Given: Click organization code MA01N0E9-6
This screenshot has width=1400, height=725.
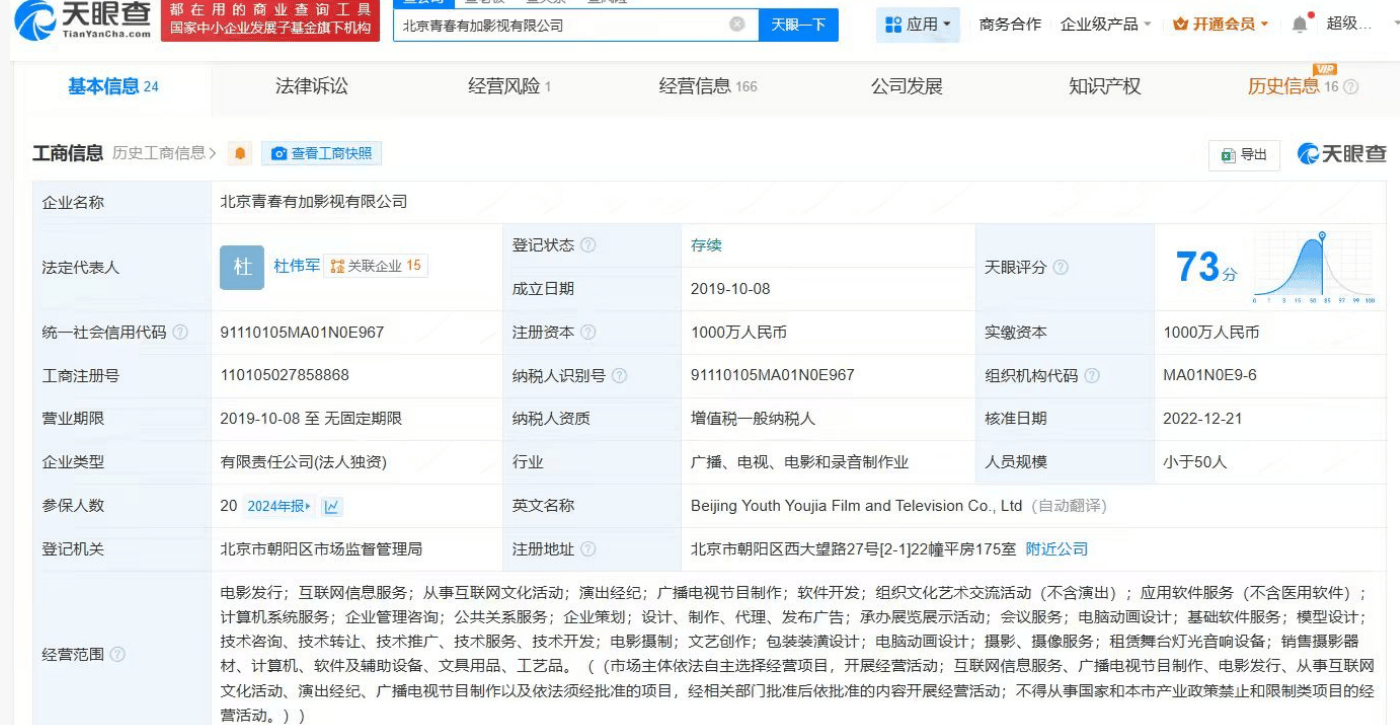Looking at the screenshot, I should coord(1210,376).
